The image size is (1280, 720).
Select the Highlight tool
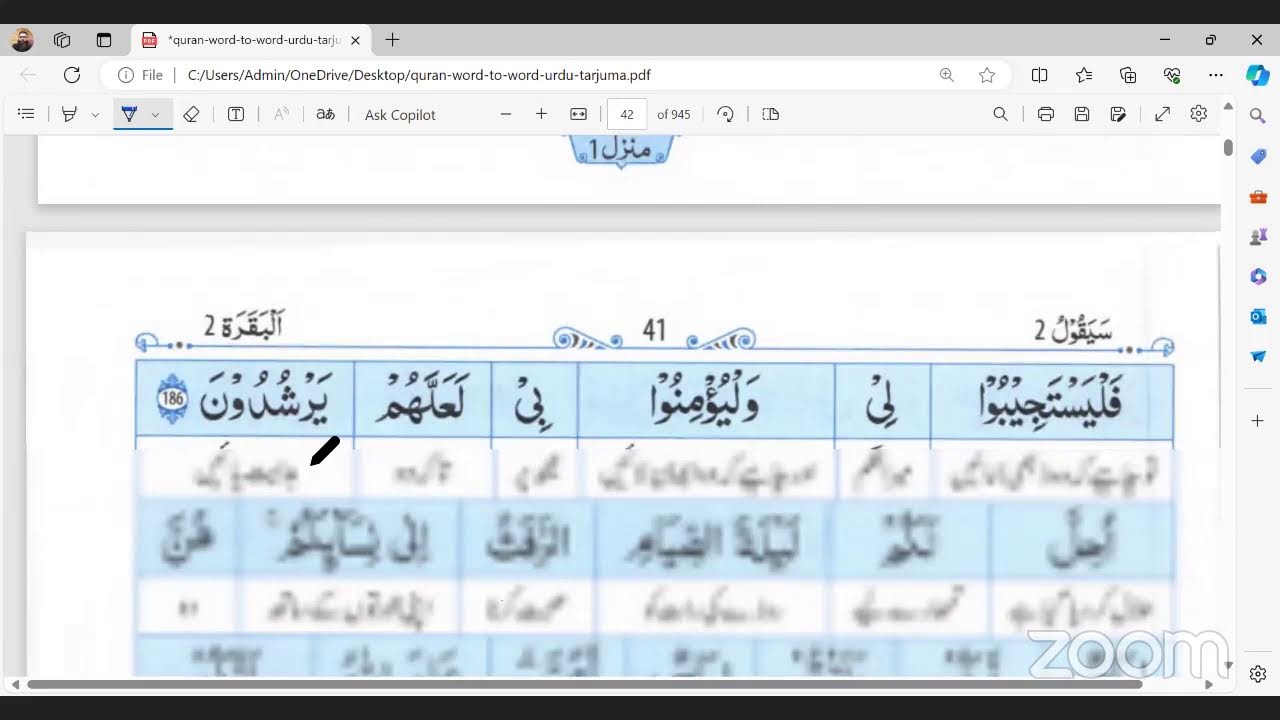pyautogui.click(x=69, y=114)
